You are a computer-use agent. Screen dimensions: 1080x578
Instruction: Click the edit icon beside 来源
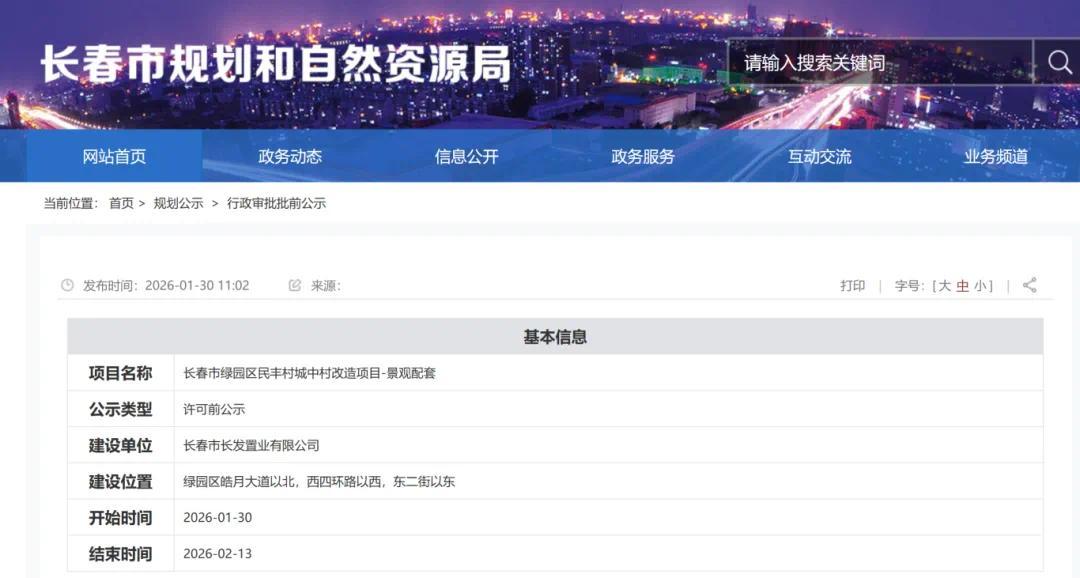295,285
